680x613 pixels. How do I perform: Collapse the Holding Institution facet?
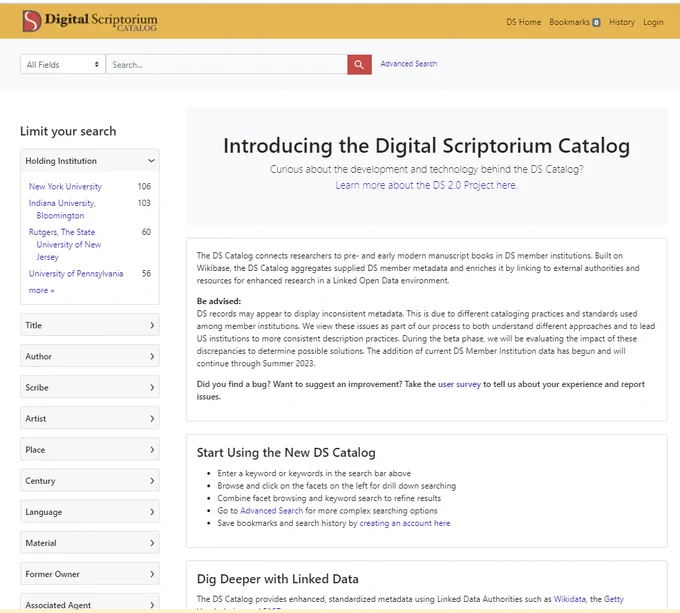point(90,161)
